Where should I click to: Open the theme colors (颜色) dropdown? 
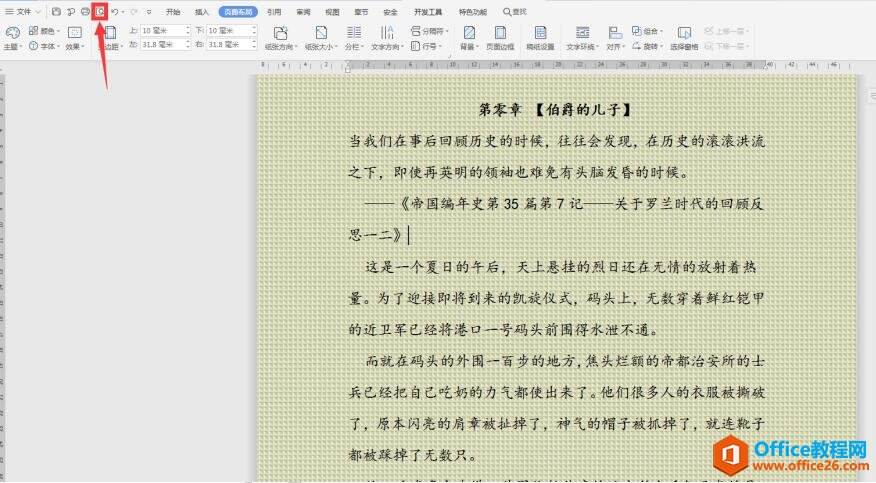43,31
